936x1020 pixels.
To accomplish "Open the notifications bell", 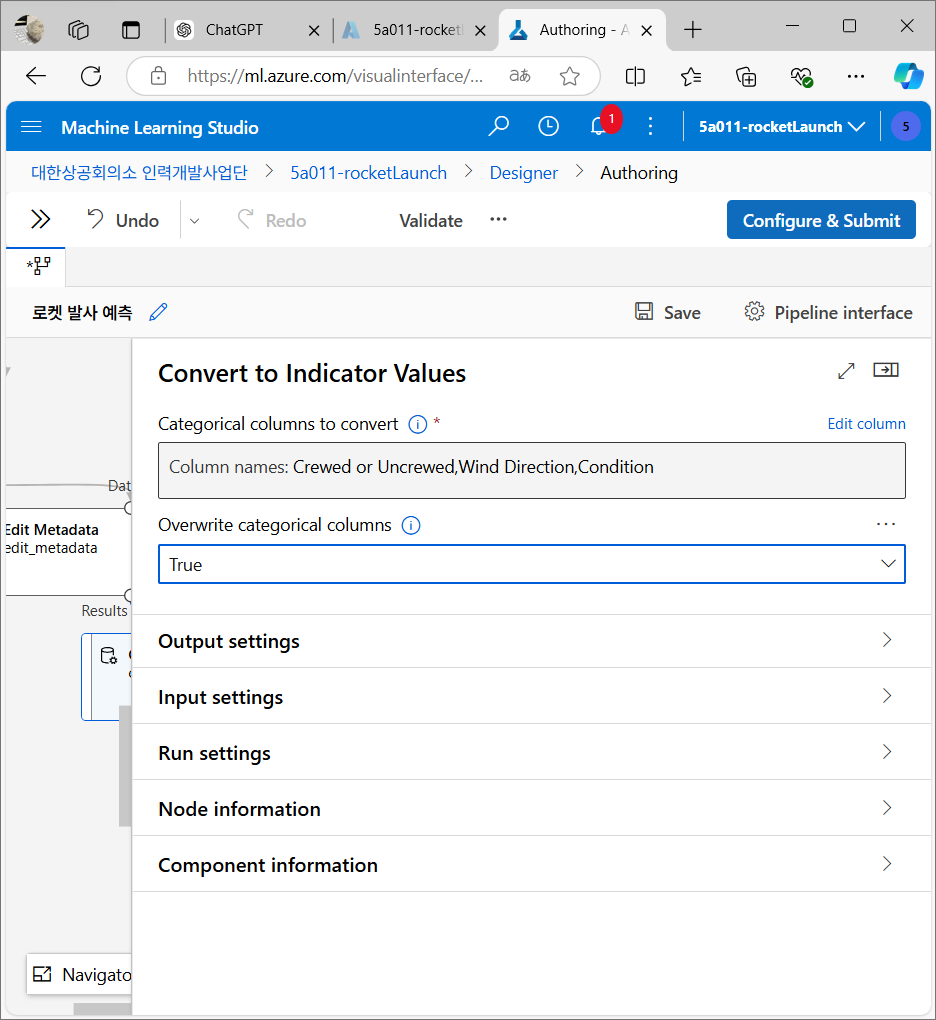I will pyautogui.click(x=599, y=126).
